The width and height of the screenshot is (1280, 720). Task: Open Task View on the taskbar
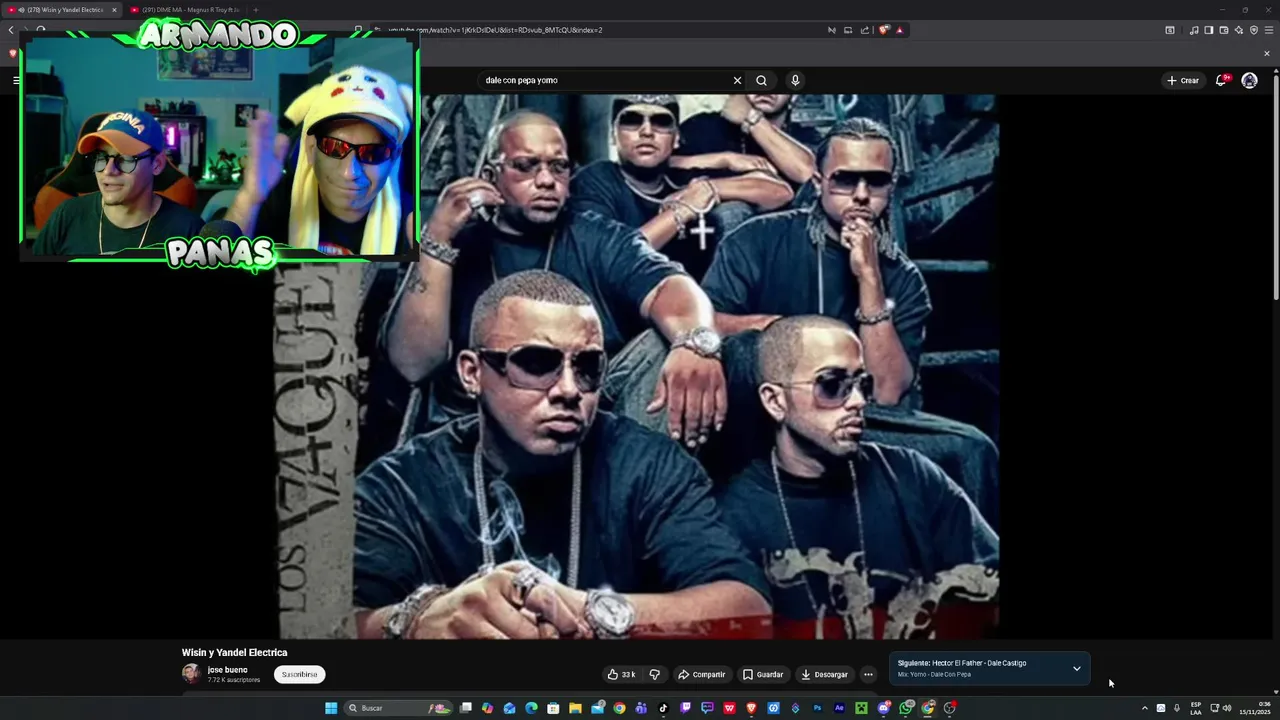(466, 708)
